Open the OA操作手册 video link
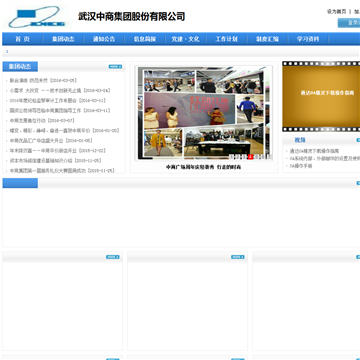The width and height of the screenshot is (360, 360). click(x=301, y=166)
